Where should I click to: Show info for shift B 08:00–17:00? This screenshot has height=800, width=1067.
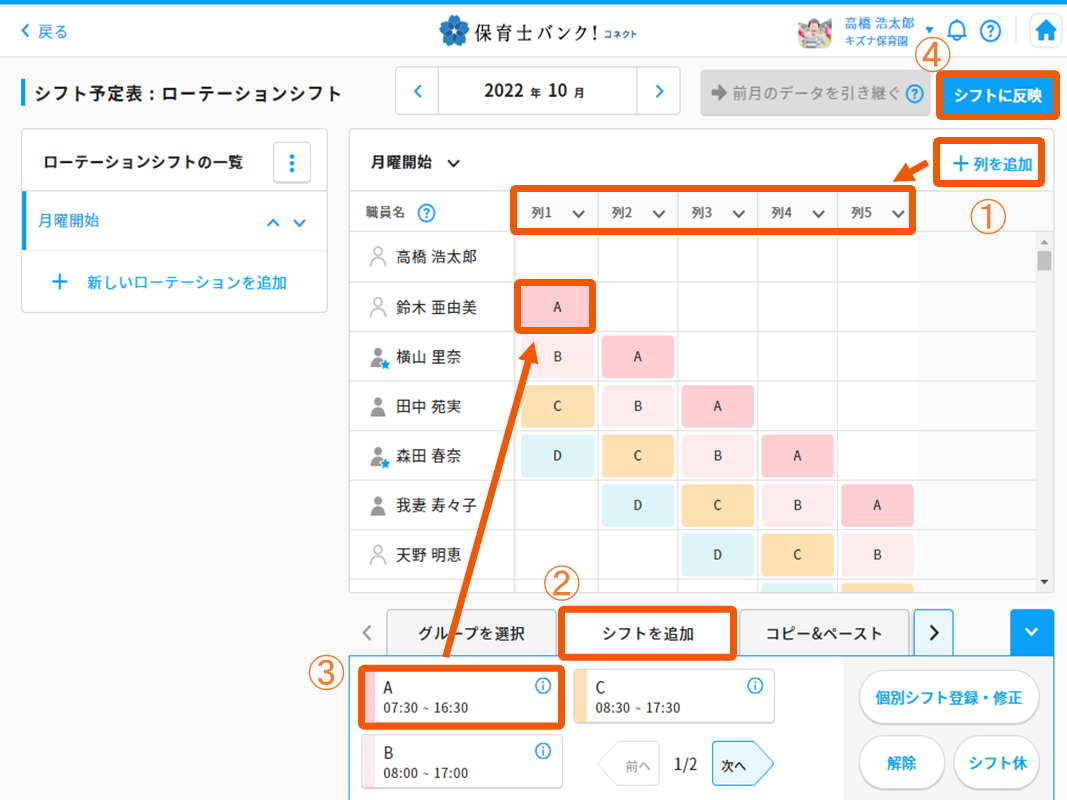coord(543,751)
